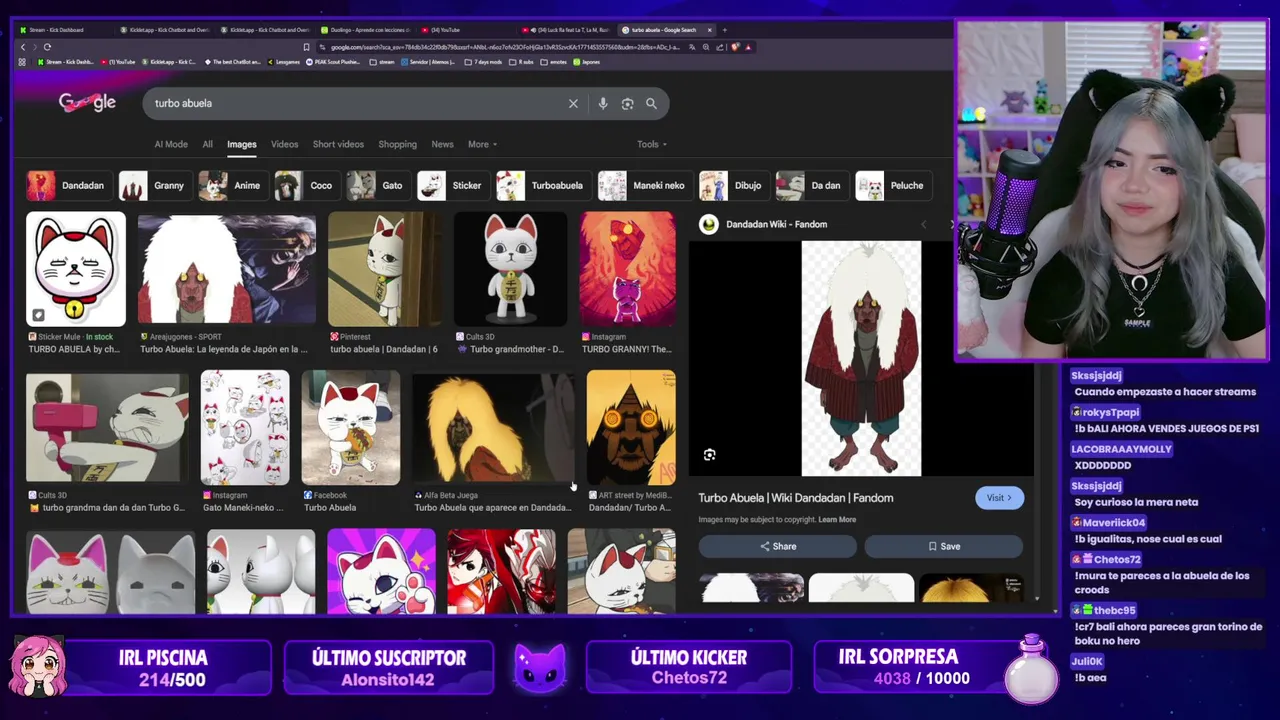
Task: Click the Share button
Action: pos(777,546)
